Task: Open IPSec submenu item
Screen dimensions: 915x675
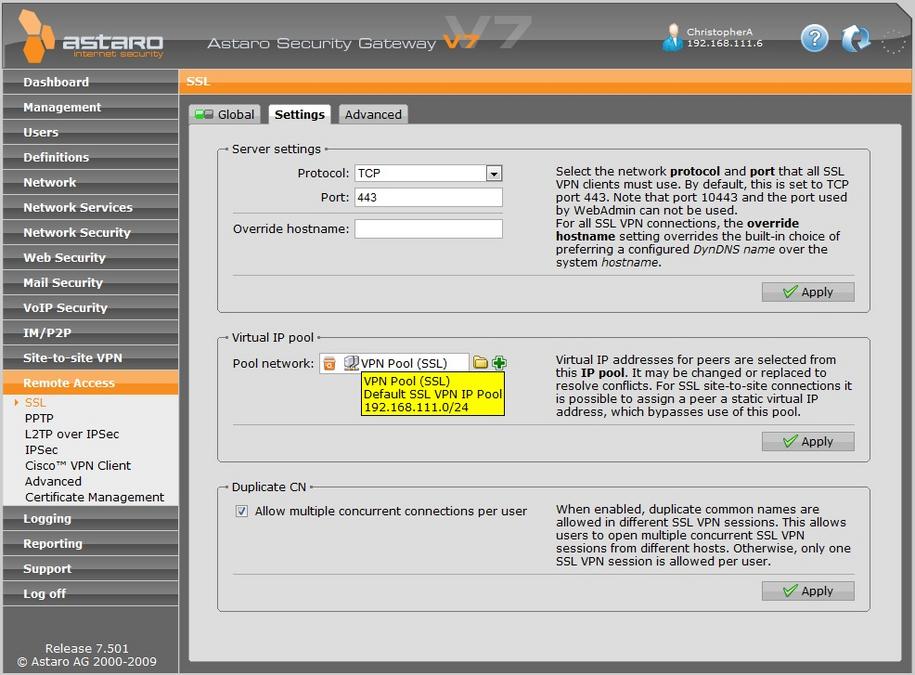Action: (41, 450)
